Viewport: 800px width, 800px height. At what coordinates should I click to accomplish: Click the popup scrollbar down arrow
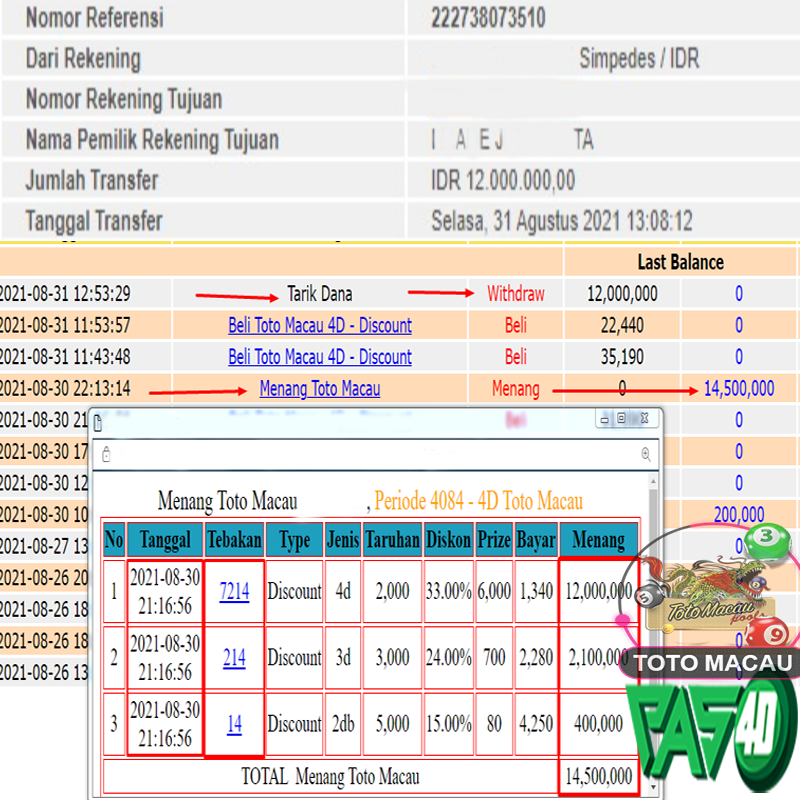click(x=653, y=787)
